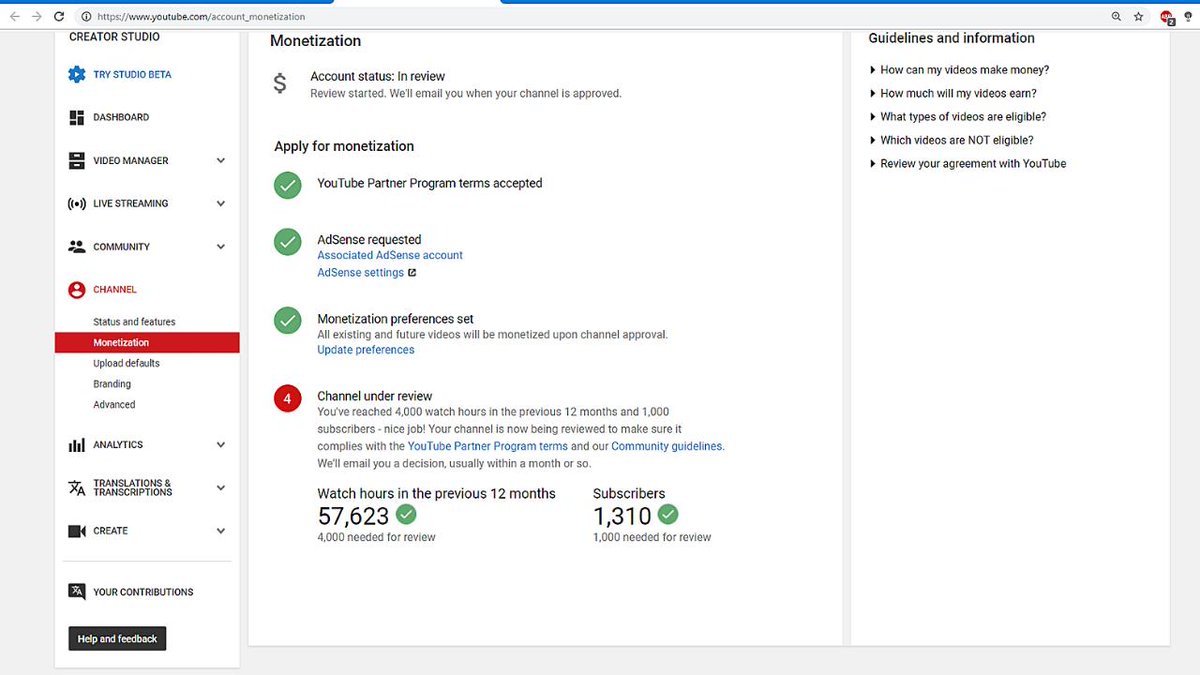Click the Dashboard grid icon
1200x675 pixels.
coord(77,118)
